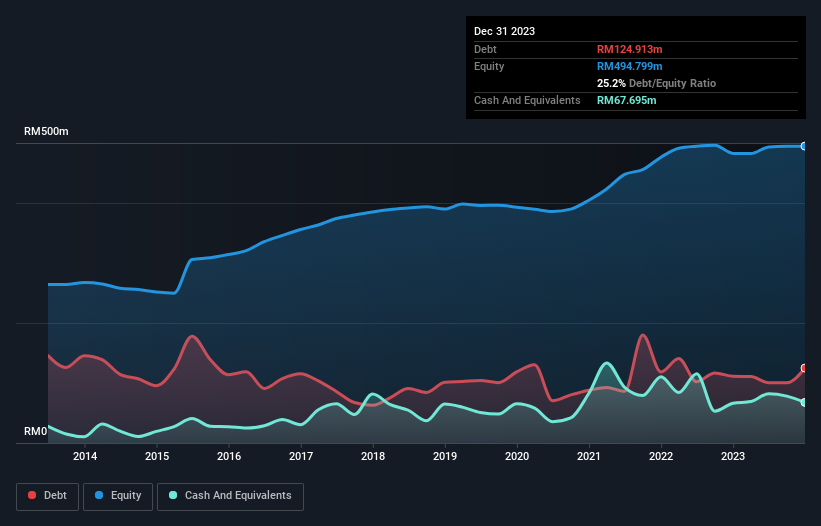Click the 2017 x-axis label
This screenshot has width=821, height=526.
tap(301, 456)
